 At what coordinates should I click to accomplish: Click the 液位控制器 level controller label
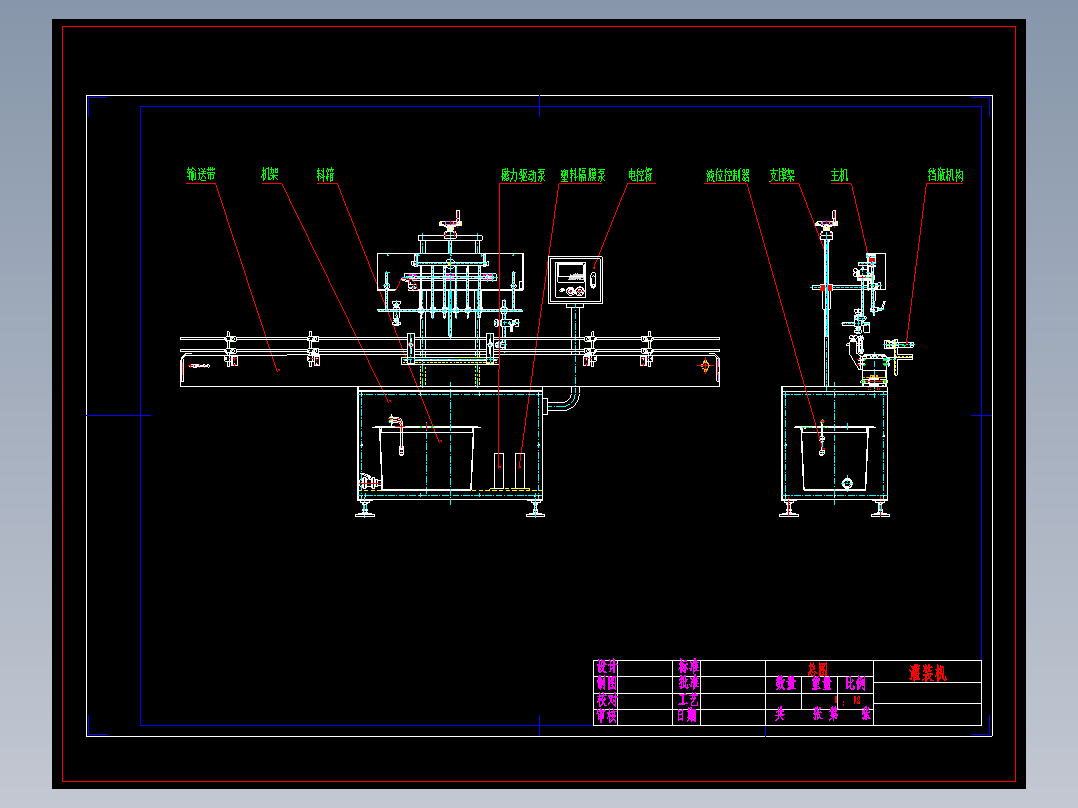728,175
